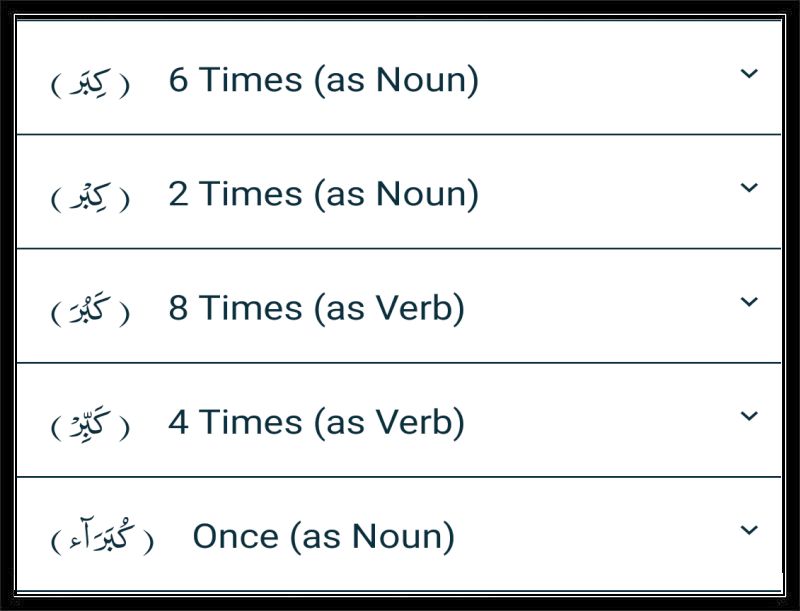800x611 pixels.
Task: Select the '8 Times (as Verb)' text
Action: pyautogui.click(x=316, y=309)
